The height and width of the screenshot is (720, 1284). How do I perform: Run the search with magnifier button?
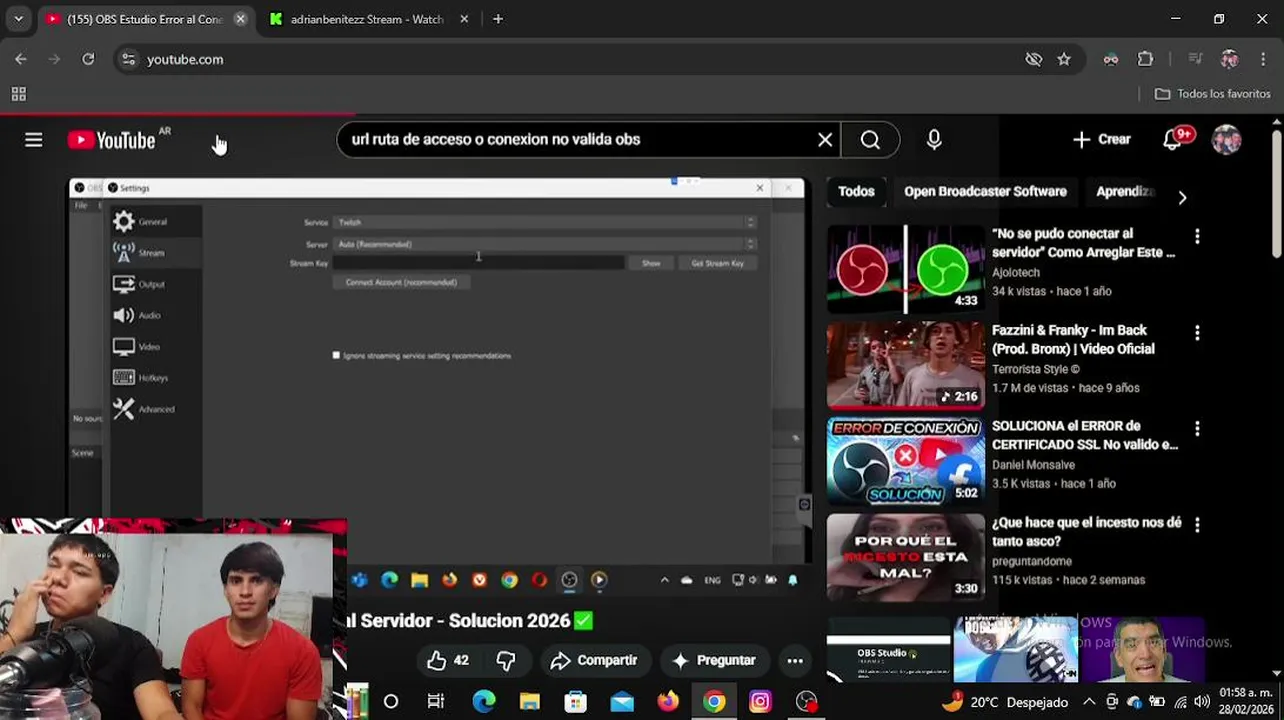870,140
